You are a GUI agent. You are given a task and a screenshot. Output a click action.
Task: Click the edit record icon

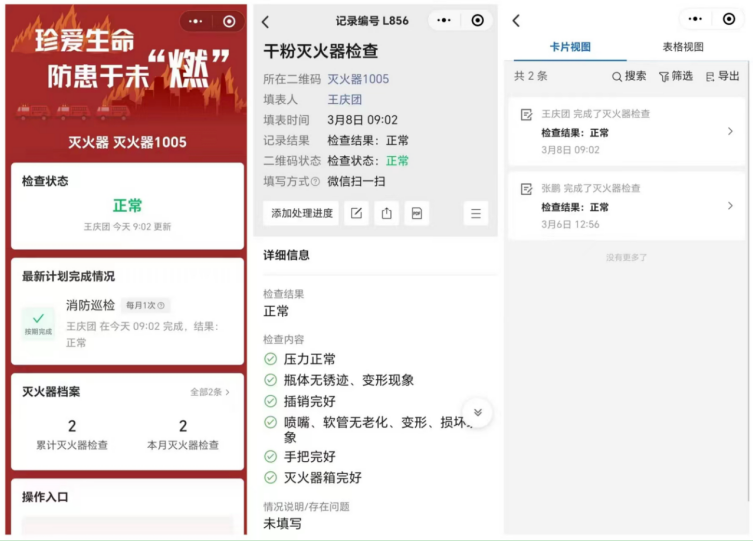coord(355,213)
